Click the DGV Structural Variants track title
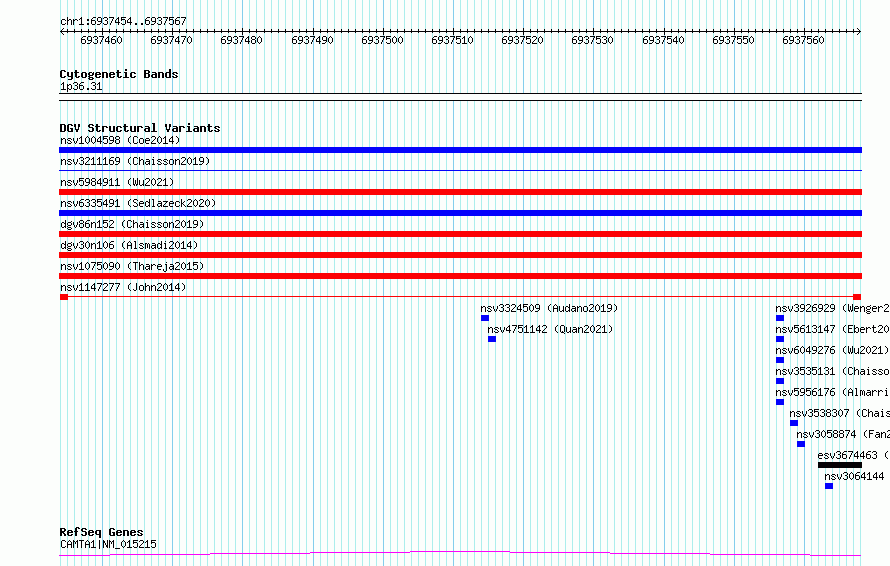Viewport: 890px width, 566px height. 140,128
